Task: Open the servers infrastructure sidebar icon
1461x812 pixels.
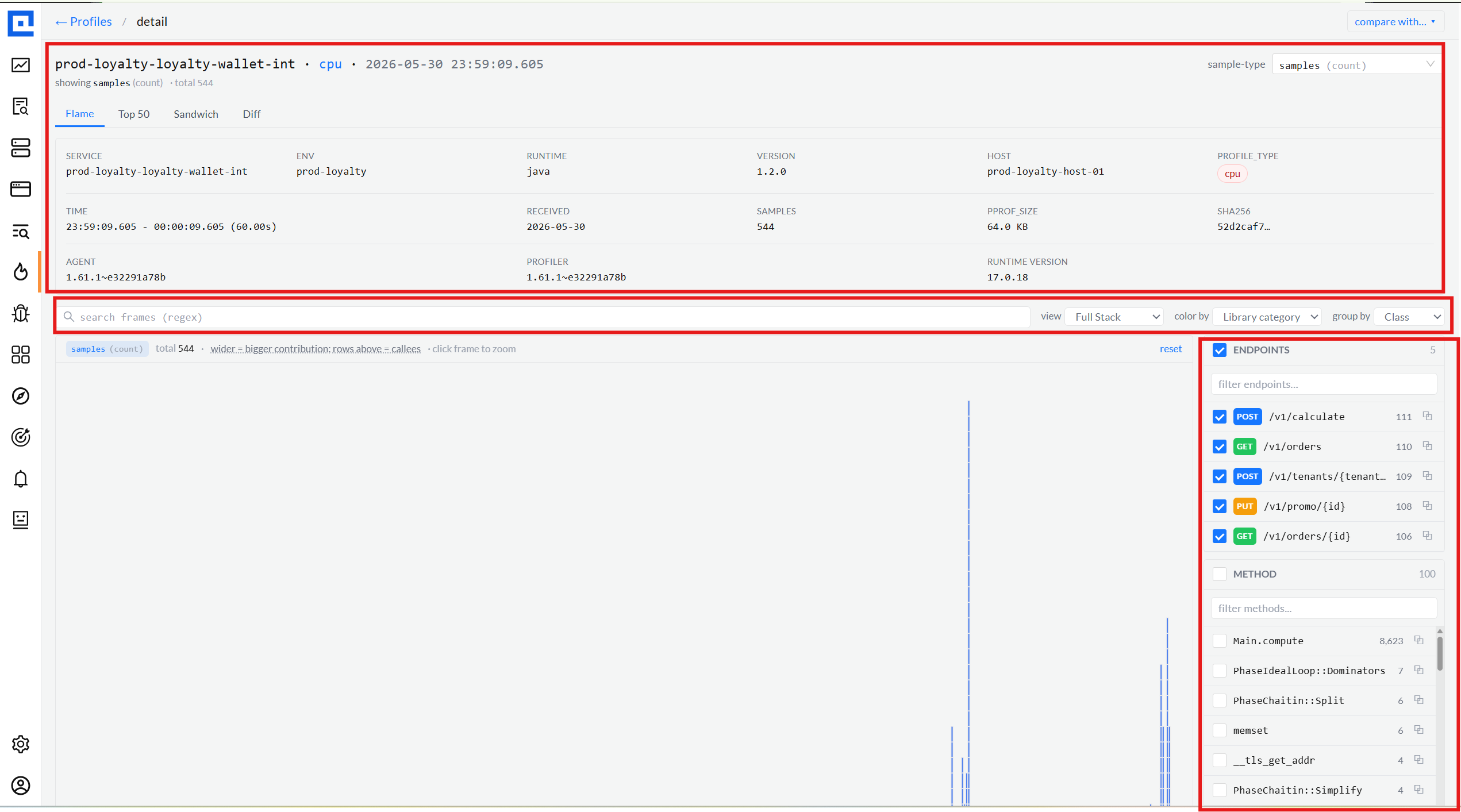Action: 21,148
